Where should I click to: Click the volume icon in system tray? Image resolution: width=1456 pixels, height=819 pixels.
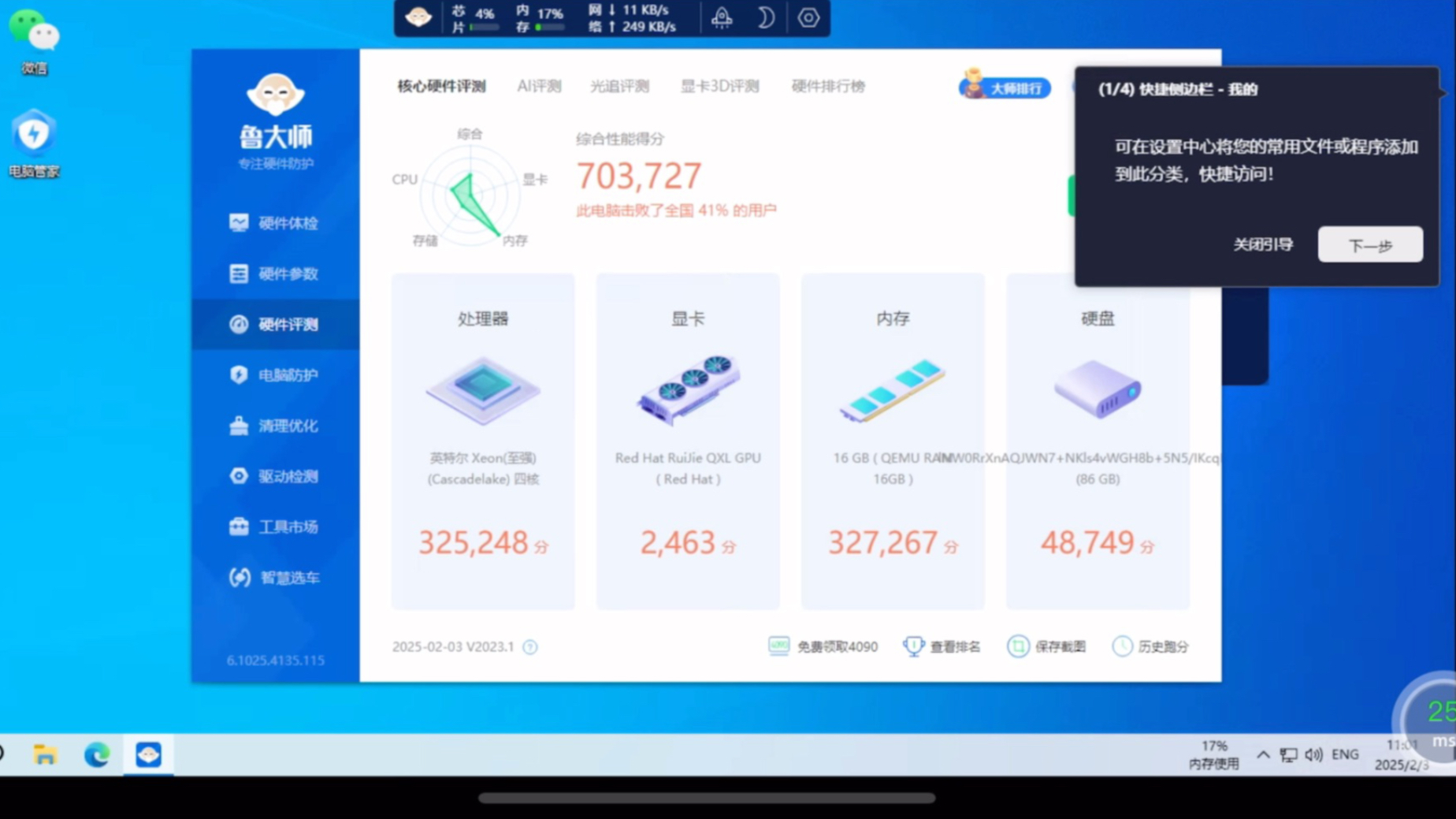tap(1313, 754)
